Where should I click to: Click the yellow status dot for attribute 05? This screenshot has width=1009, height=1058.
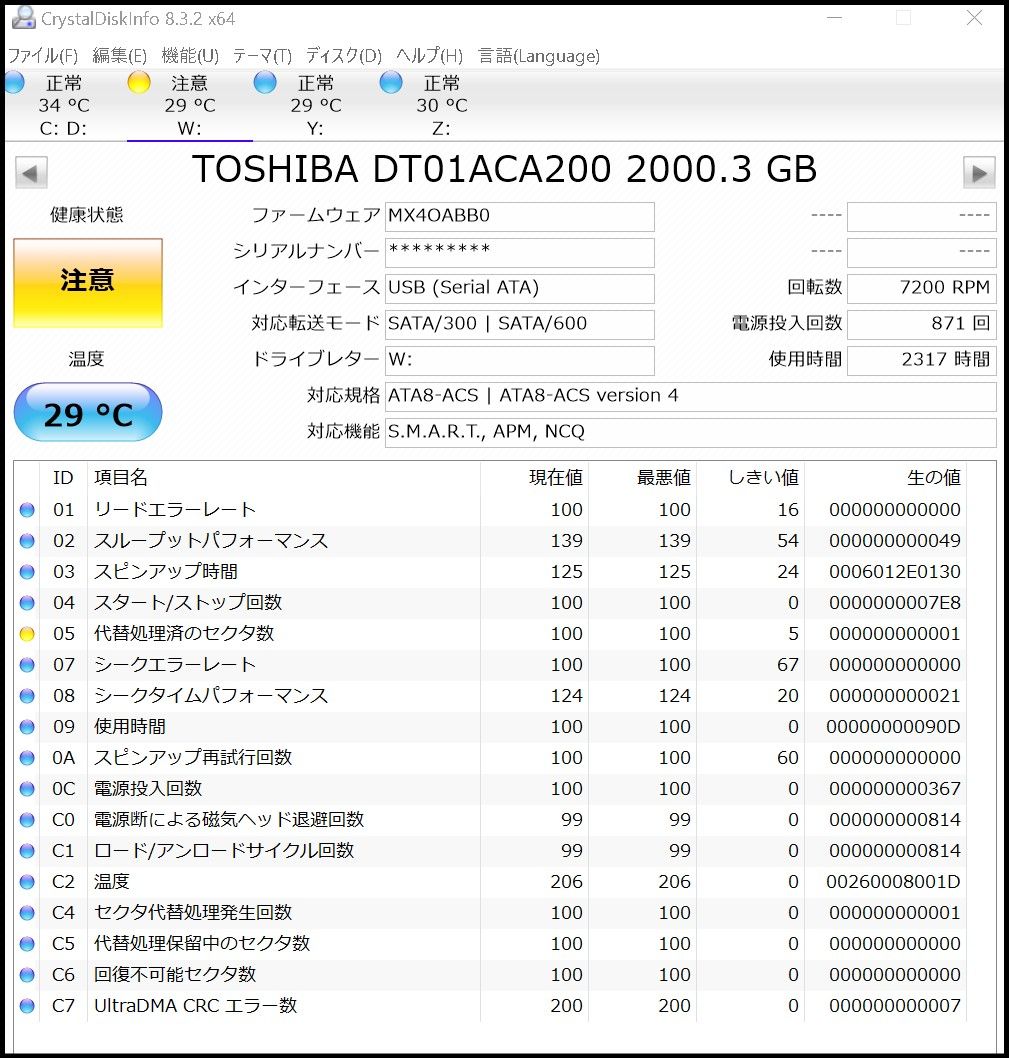(27, 634)
